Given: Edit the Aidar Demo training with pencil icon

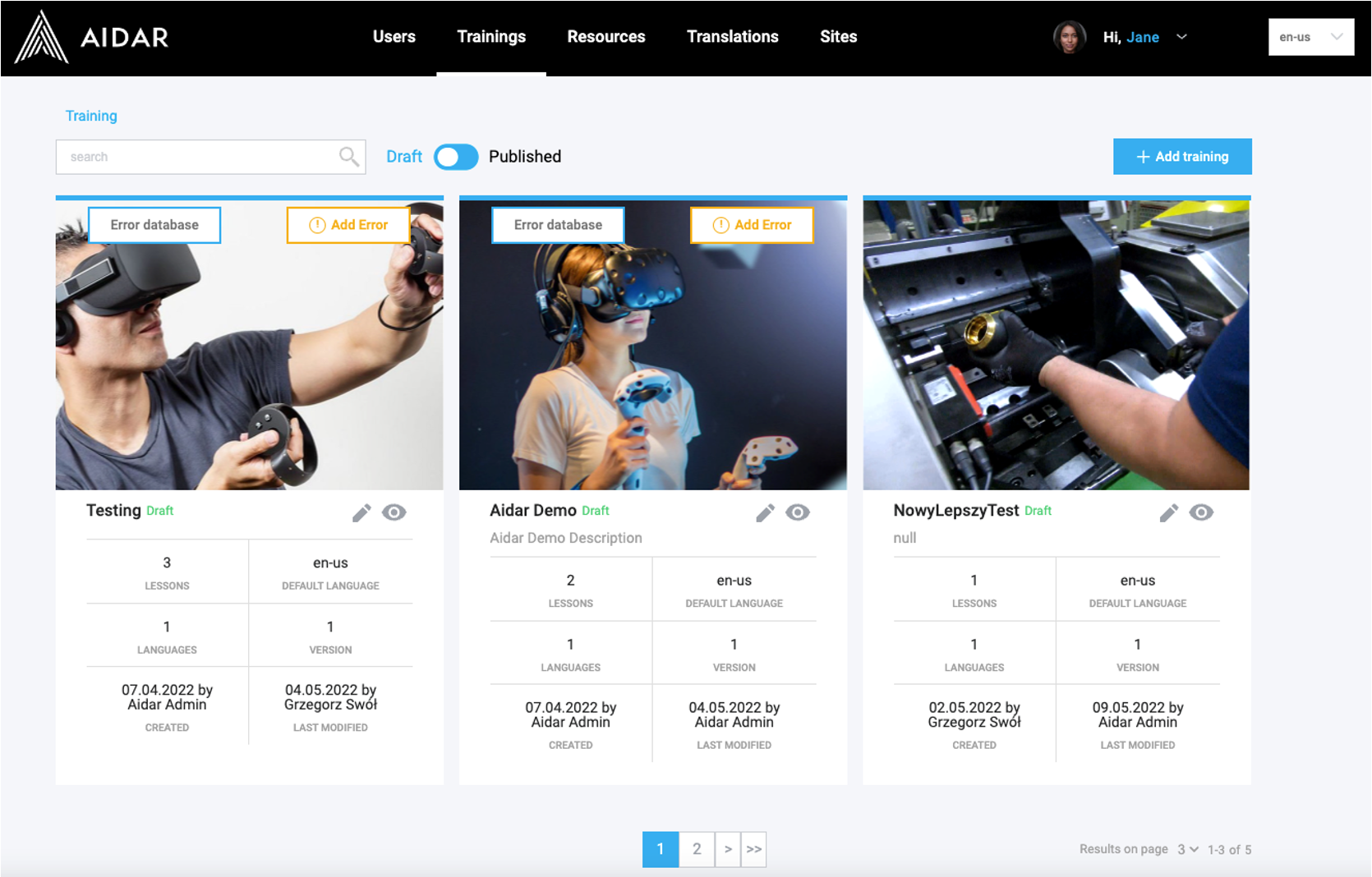Looking at the screenshot, I should pyautogui.click(x=765, y=512).
